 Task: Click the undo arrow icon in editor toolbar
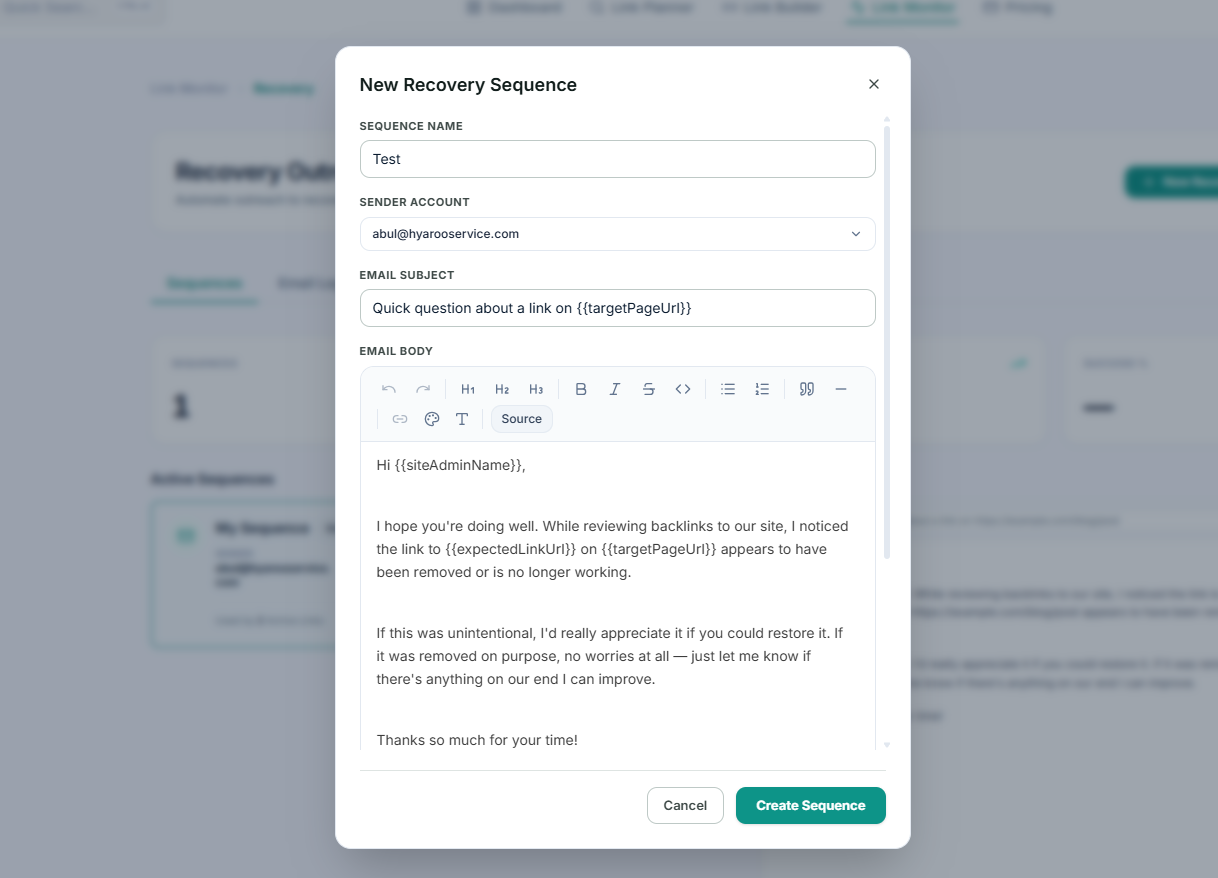pyautogui.click(x=389, y=389)
